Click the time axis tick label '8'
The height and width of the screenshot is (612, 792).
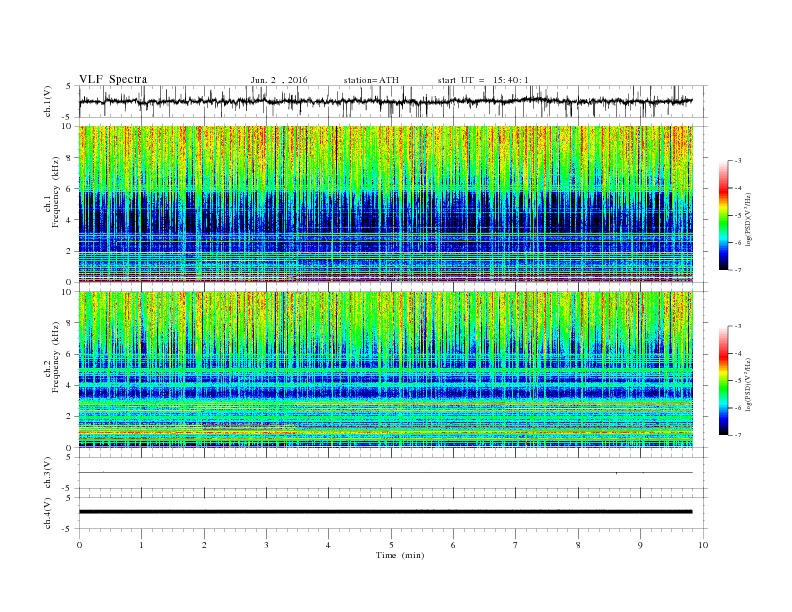coord(578,545)
